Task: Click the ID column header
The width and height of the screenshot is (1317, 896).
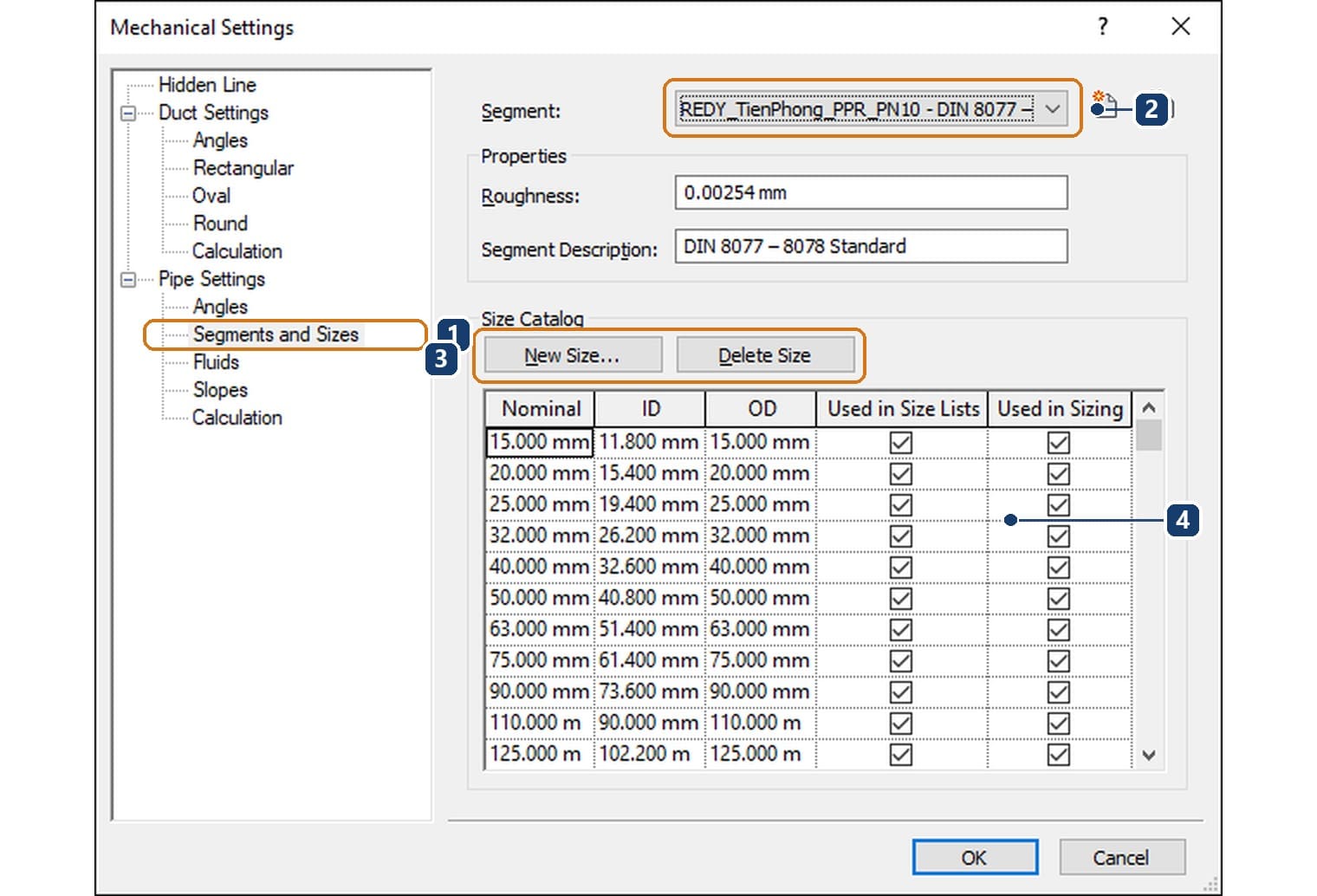Action: pos(651,408)
